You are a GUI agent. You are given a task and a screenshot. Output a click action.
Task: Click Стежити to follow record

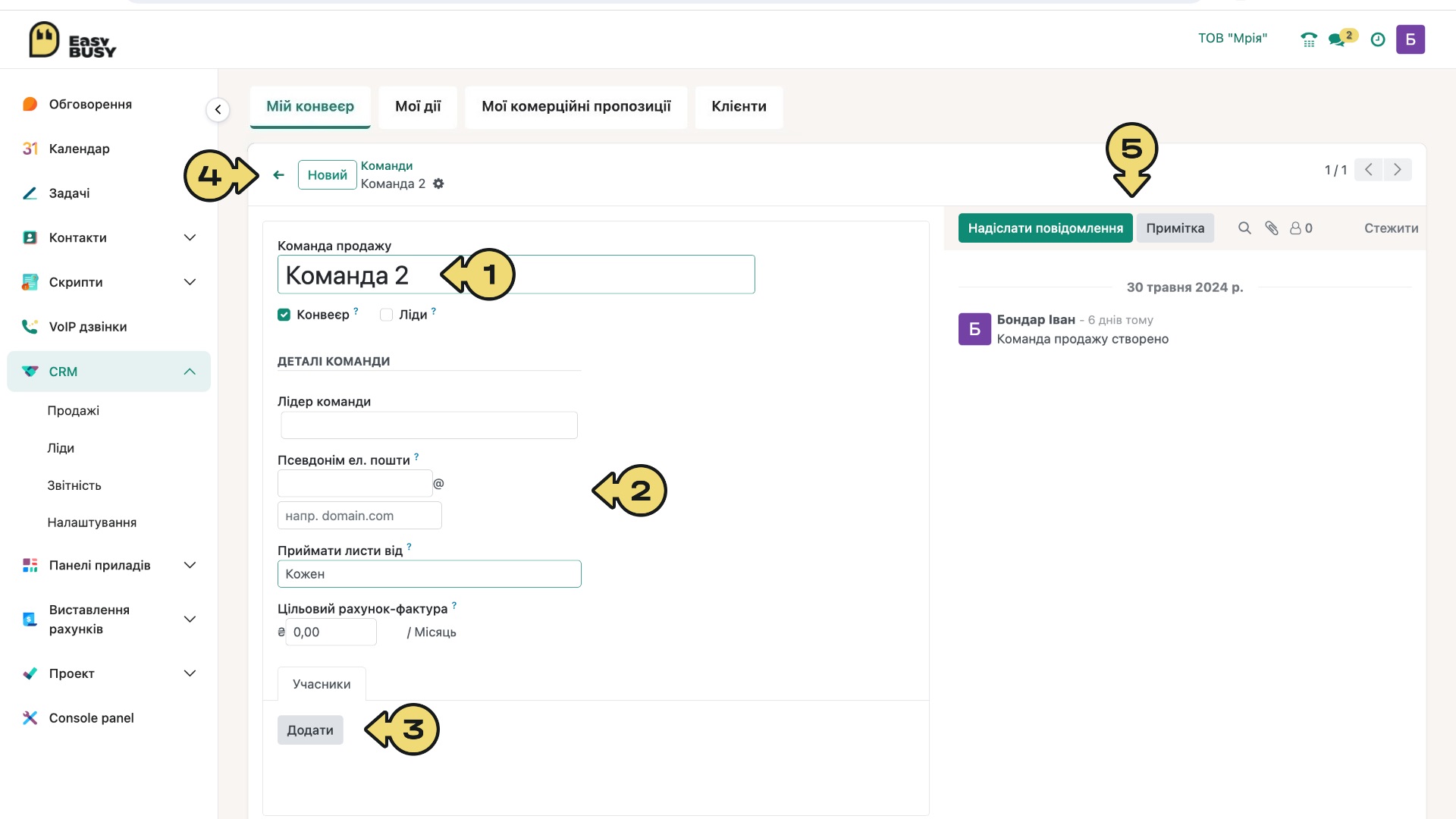tap(1391, 228)
